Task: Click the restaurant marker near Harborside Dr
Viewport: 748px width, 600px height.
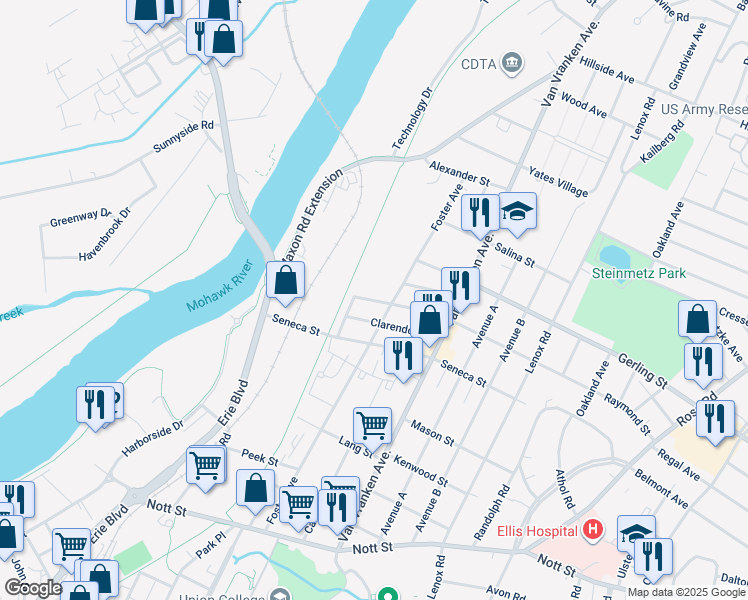Action: 95,407
